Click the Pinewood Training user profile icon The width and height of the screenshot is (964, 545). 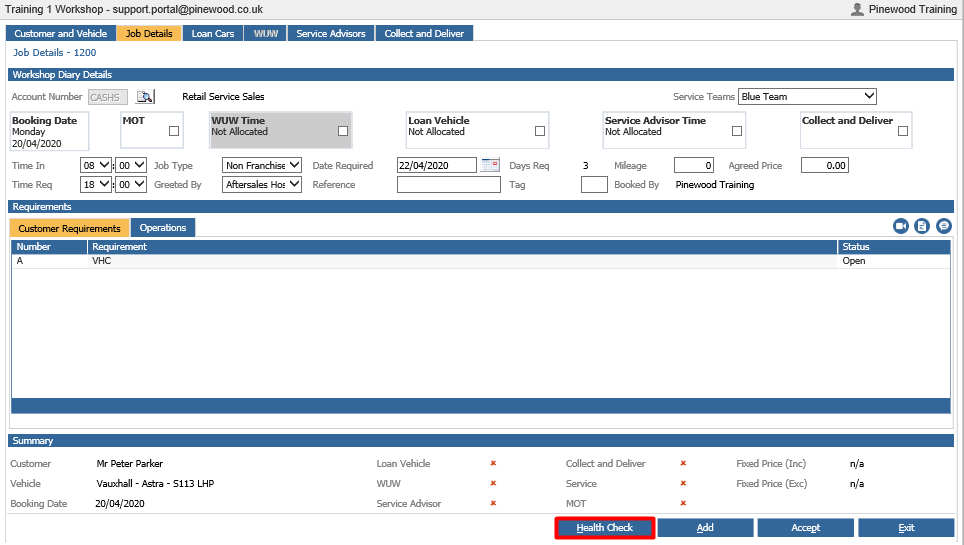(x=857, y=9)
